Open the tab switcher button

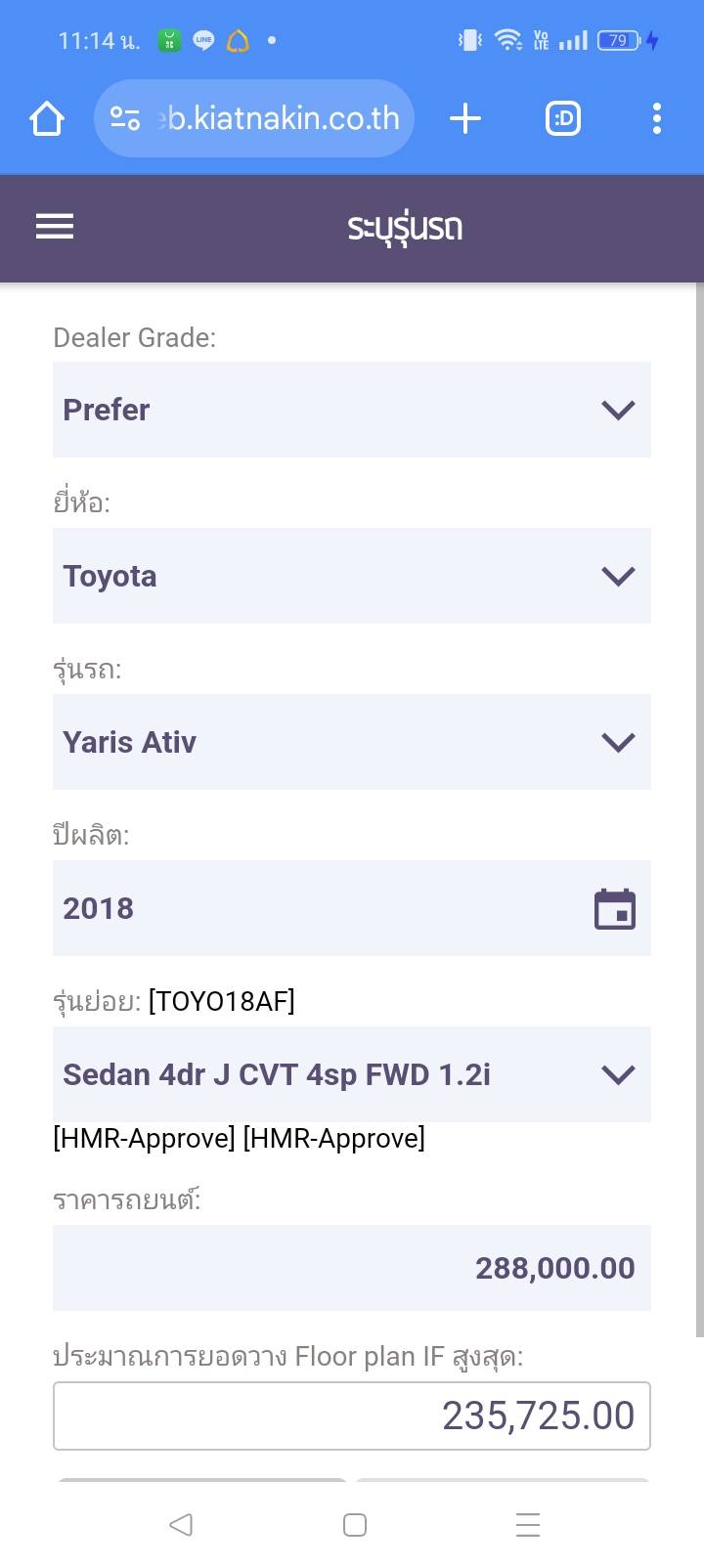563,119
